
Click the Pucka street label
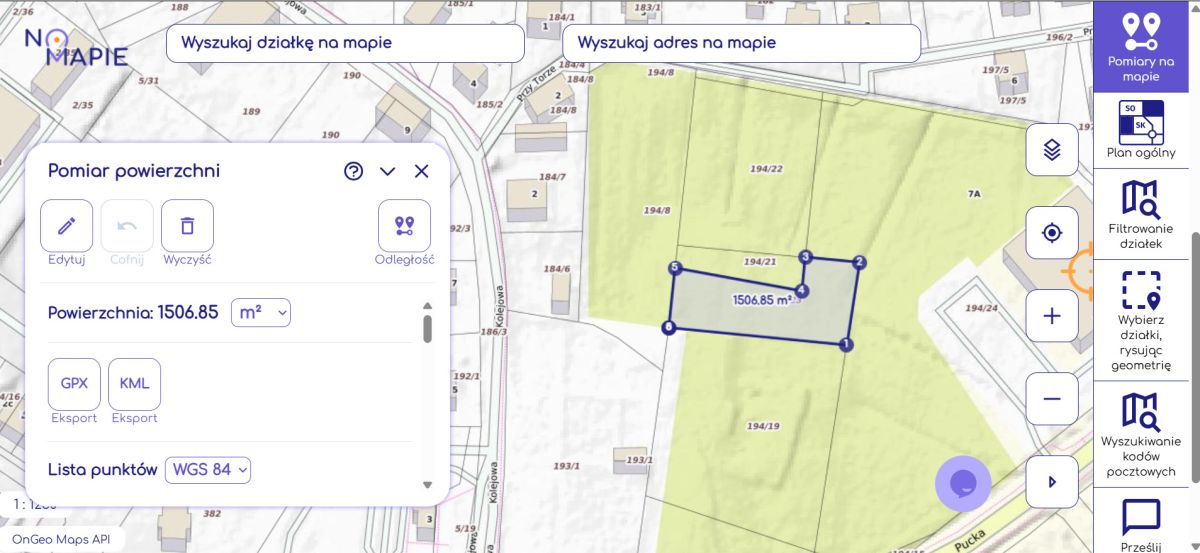click(x=971, y=539)
